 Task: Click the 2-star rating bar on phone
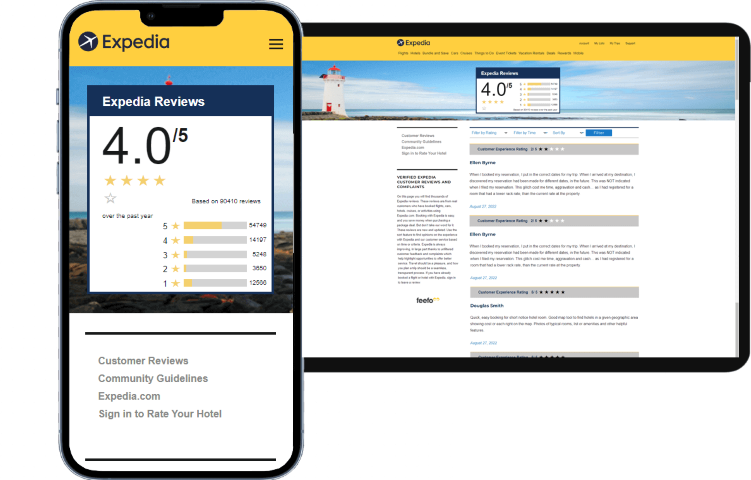215,269
